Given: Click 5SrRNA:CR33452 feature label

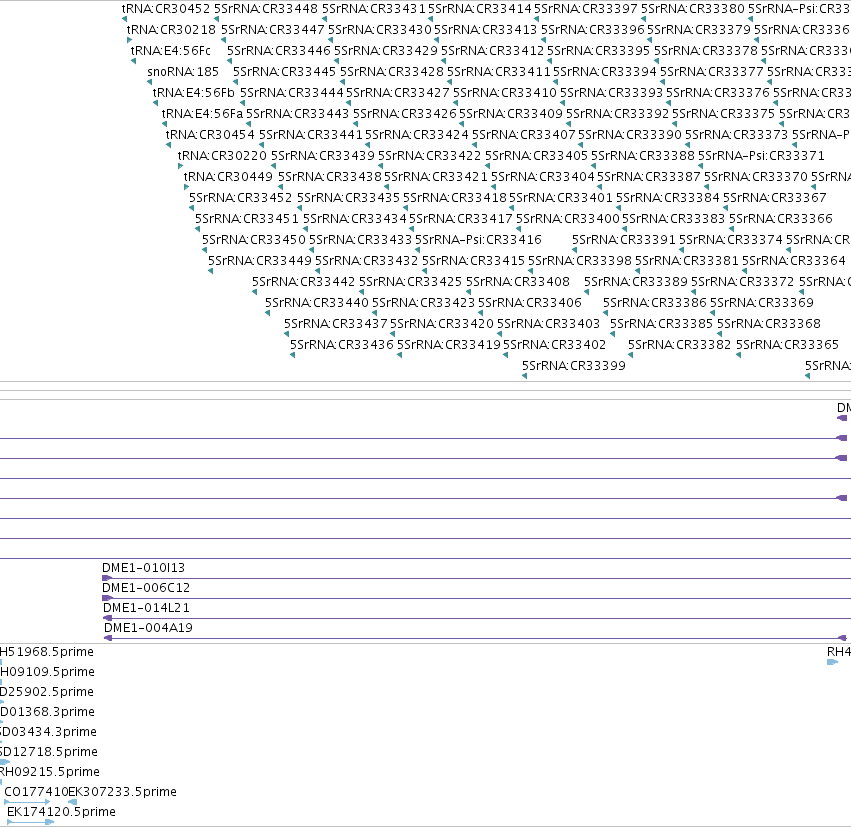Looking at the screenshot, I should click(240, 198).
